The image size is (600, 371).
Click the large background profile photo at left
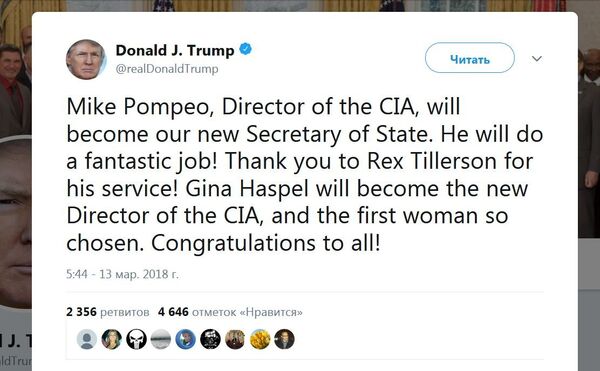[x=15, y=222]
